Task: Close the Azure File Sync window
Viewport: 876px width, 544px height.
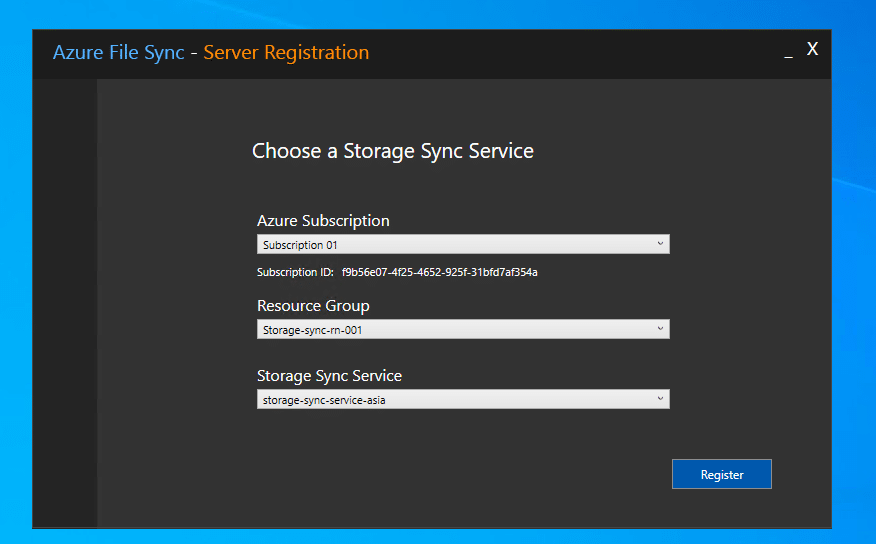Action: [813, 49]
